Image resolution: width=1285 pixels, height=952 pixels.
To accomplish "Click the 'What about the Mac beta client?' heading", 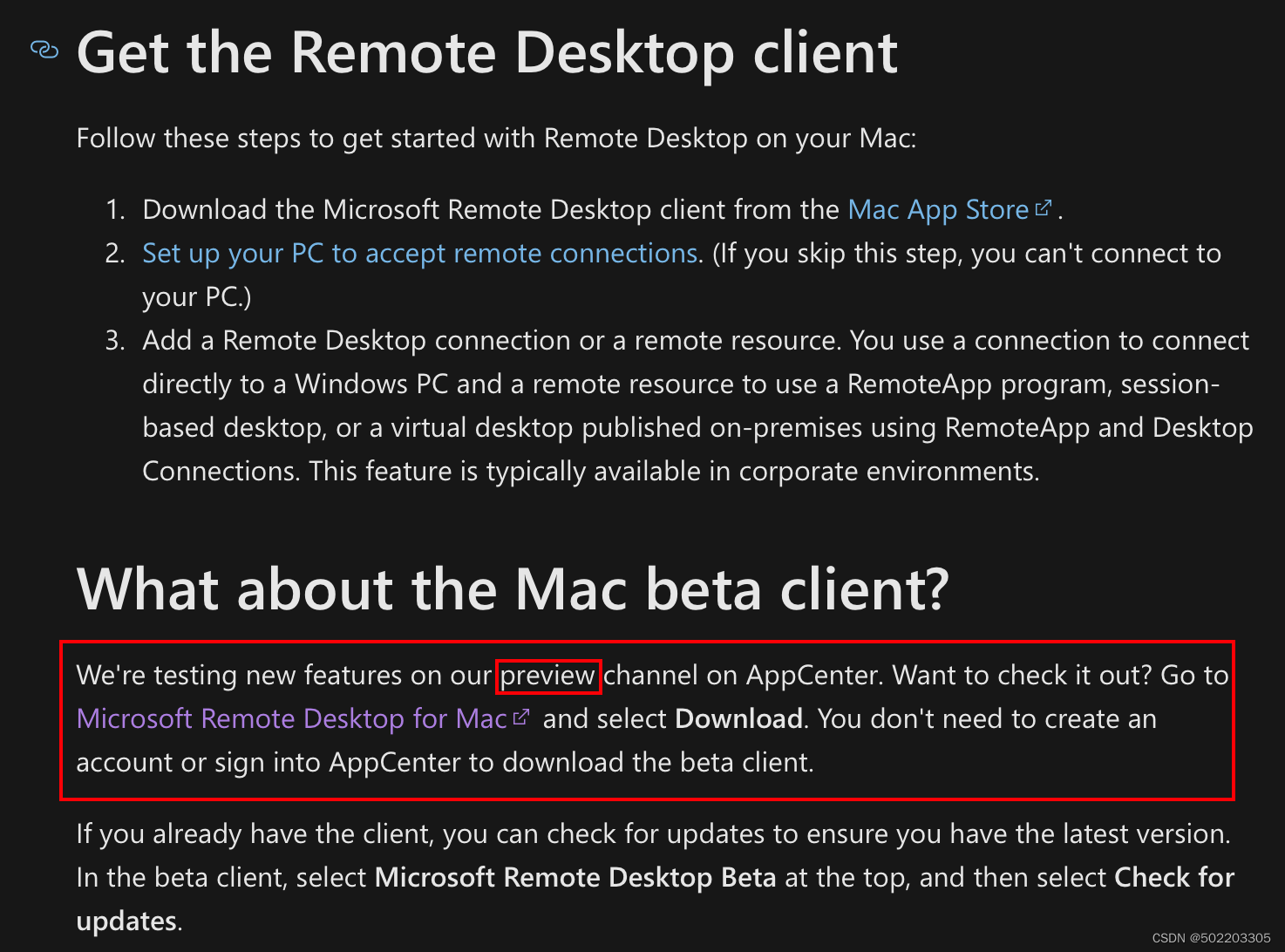I will point(513,589).
